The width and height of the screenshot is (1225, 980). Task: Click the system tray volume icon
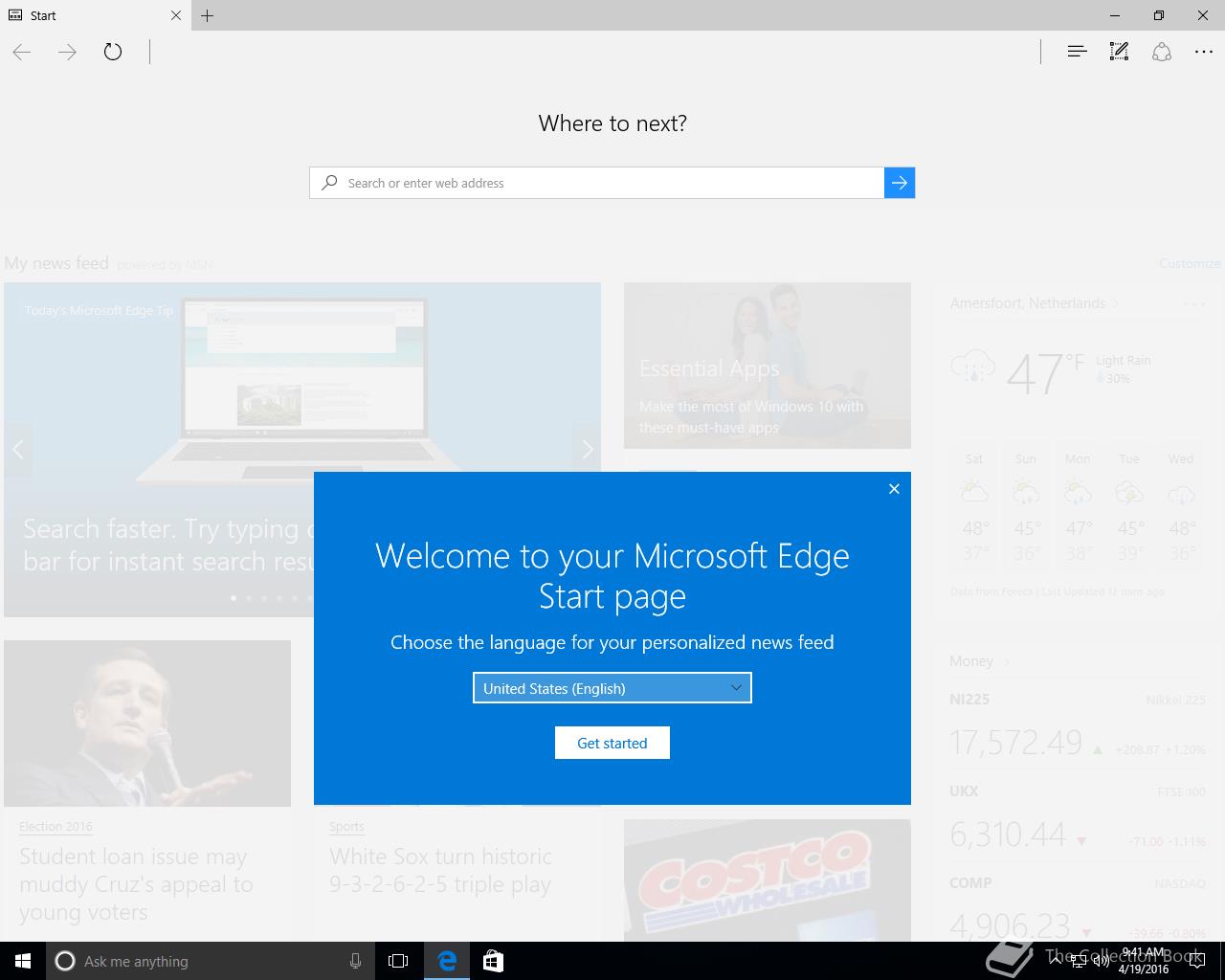(x=1101, y=961)
